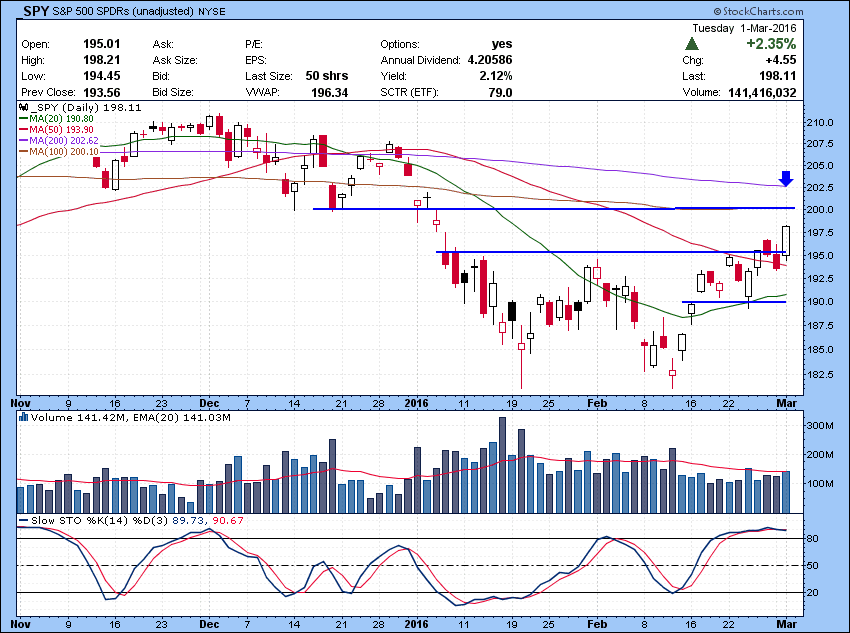850x633 pixels.
Task: Click the 182.5 price axis label
Action: coord(819,374)
